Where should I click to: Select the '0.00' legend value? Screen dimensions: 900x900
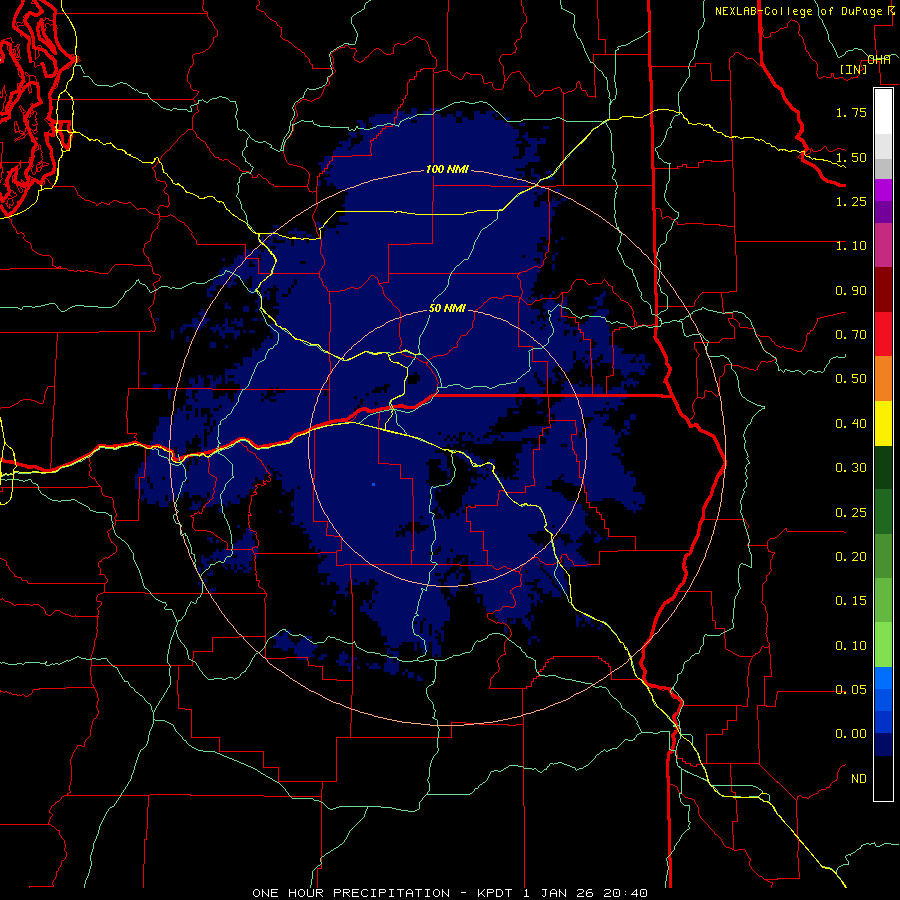coord(851,734)
